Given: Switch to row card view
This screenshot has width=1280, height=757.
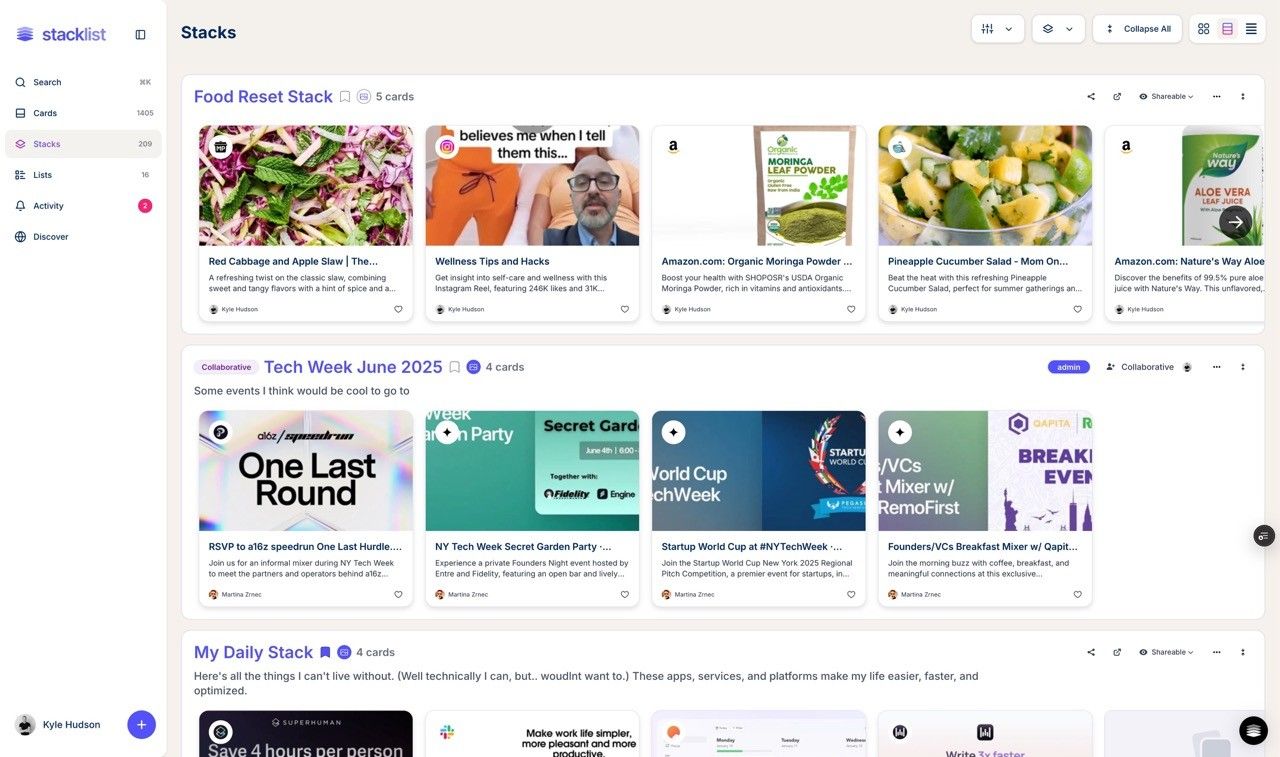Looking at the screenshot, I should tap(1228, 29).
